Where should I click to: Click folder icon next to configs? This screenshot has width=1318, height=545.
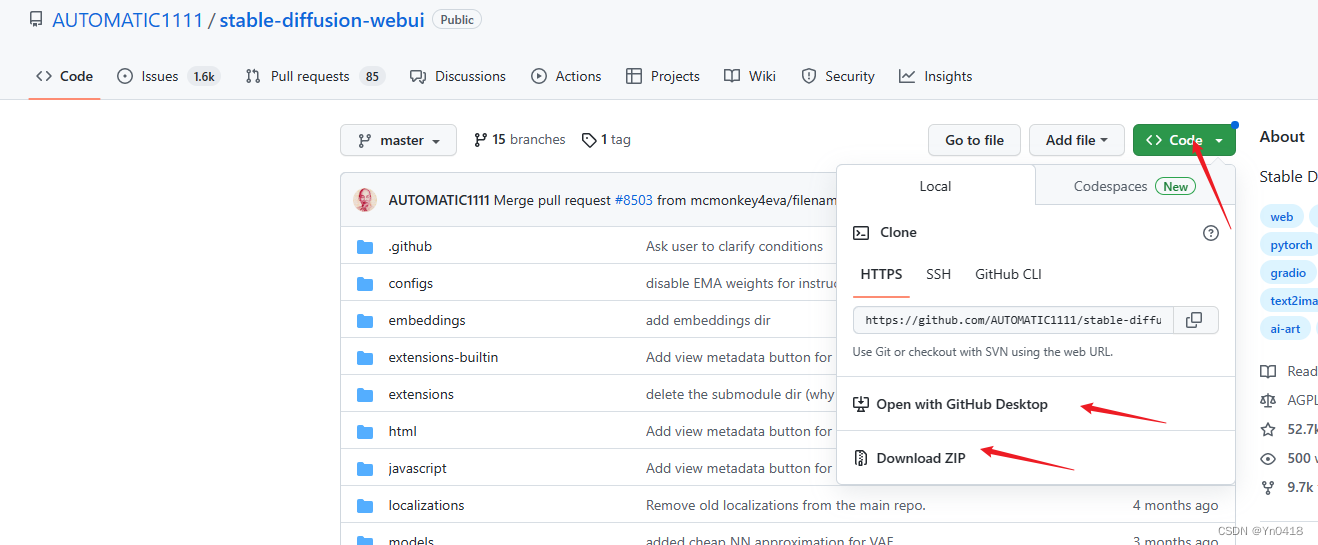click(x=365, y=283)
